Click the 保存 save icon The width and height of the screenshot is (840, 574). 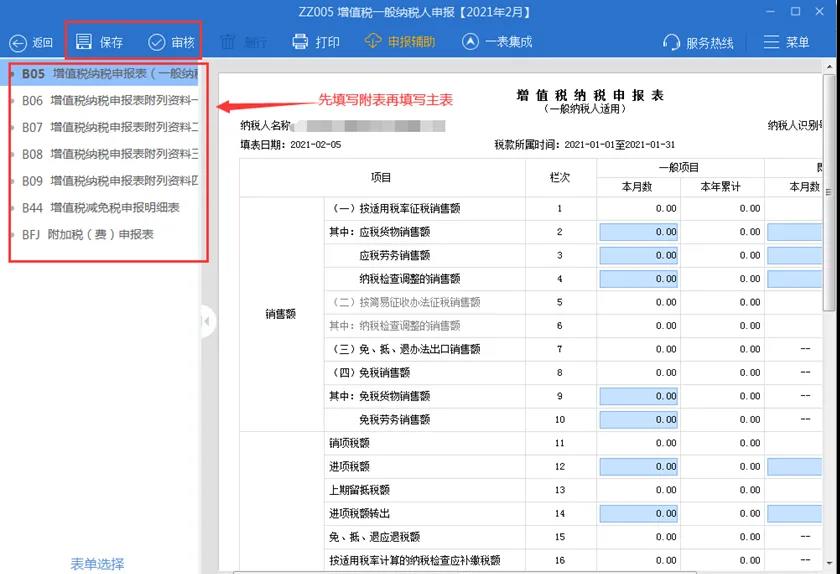[x=84, y=42]
